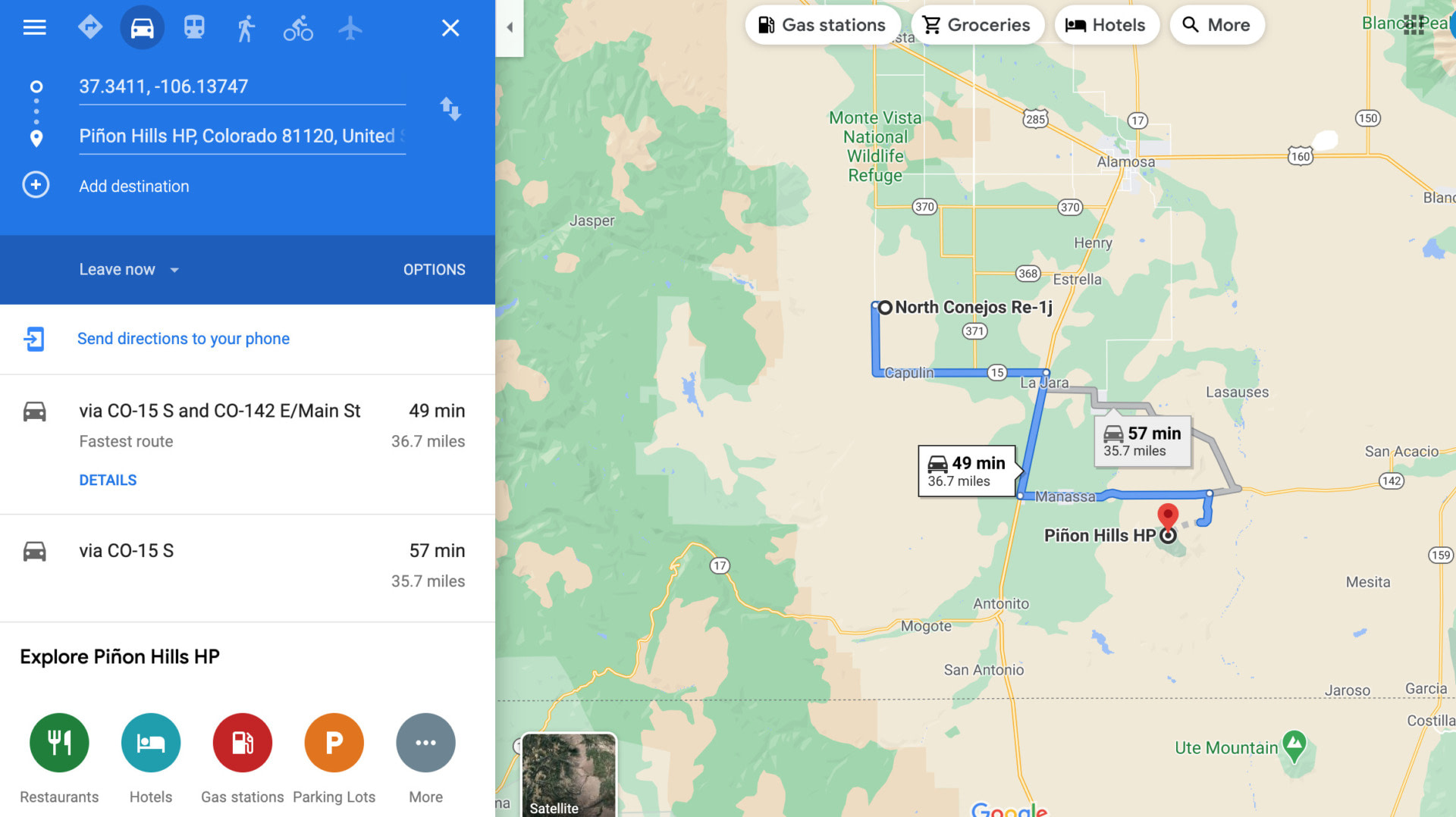
Task: Select the transit travel mode icon
Action: coord(194,28)
